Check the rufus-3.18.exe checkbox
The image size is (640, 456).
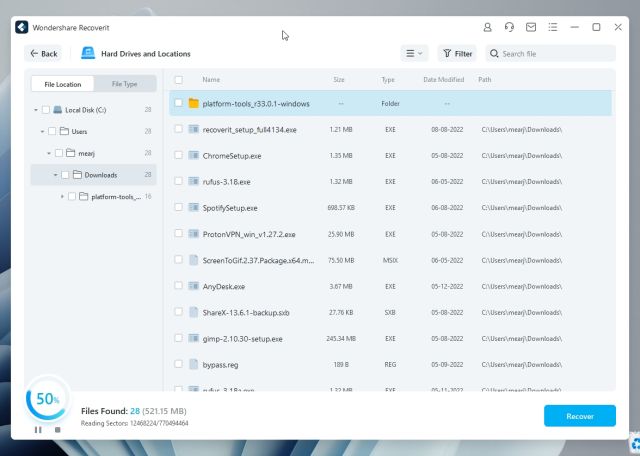point(178,181)
